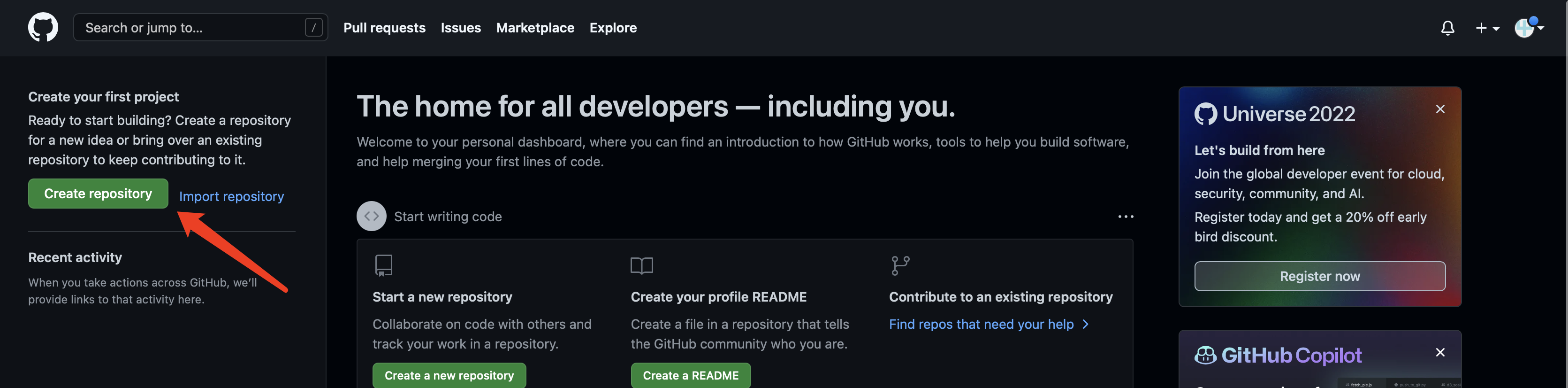The width and height of the screenshot is (1568, 388).
Task: Click the code brackets icon
Action: pos(371,216)
